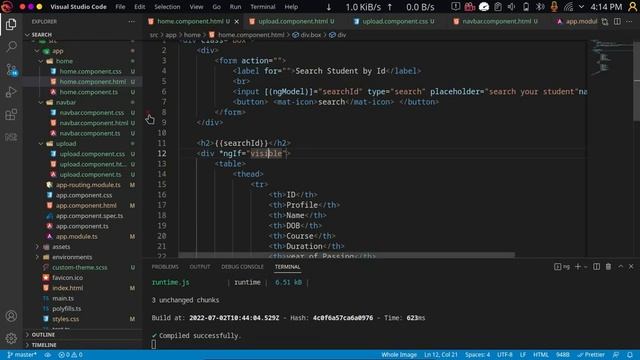Split the terminal panel
The image size is (640, 360).
pos(596,267)
